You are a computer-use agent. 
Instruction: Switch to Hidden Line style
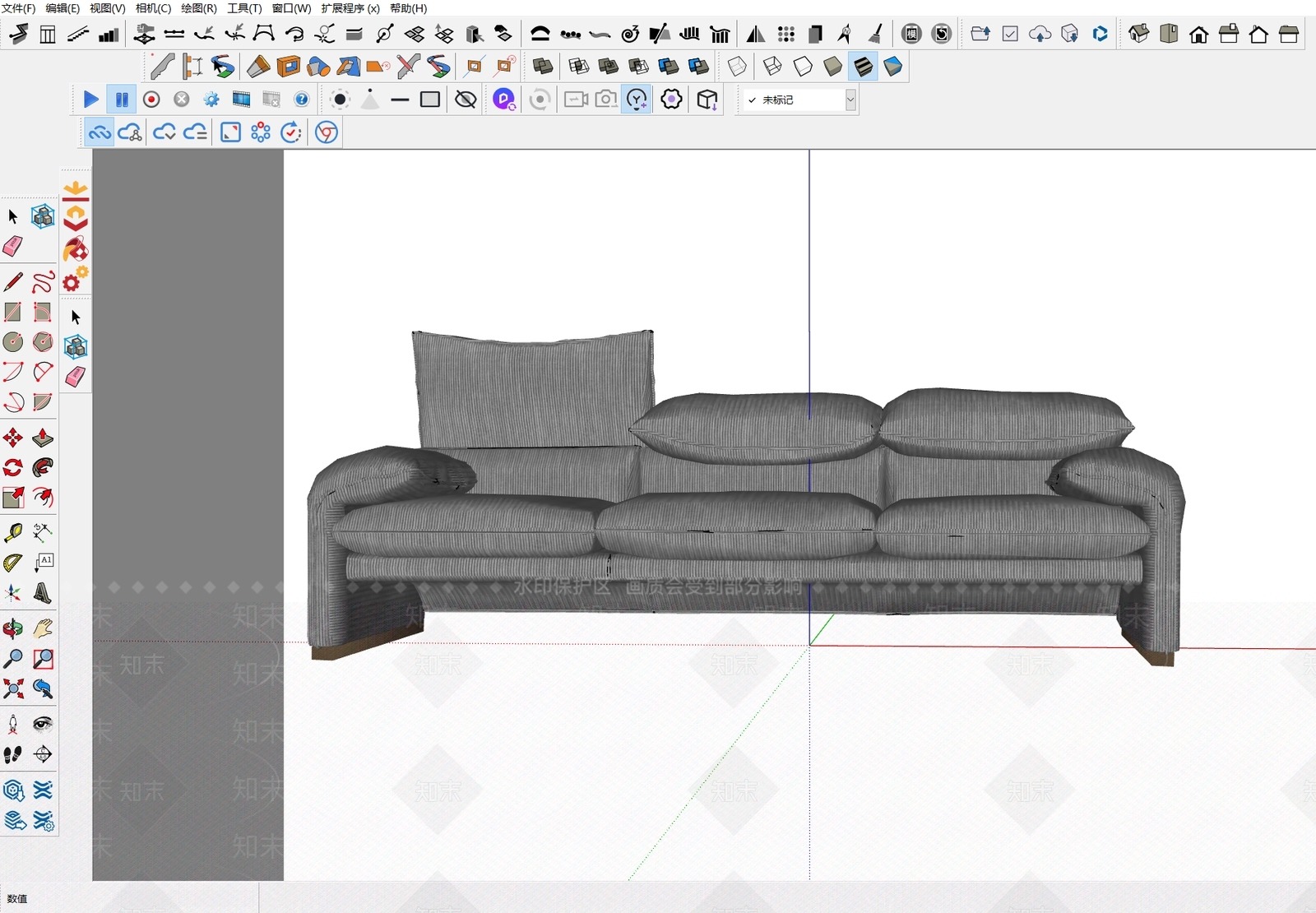803,66
